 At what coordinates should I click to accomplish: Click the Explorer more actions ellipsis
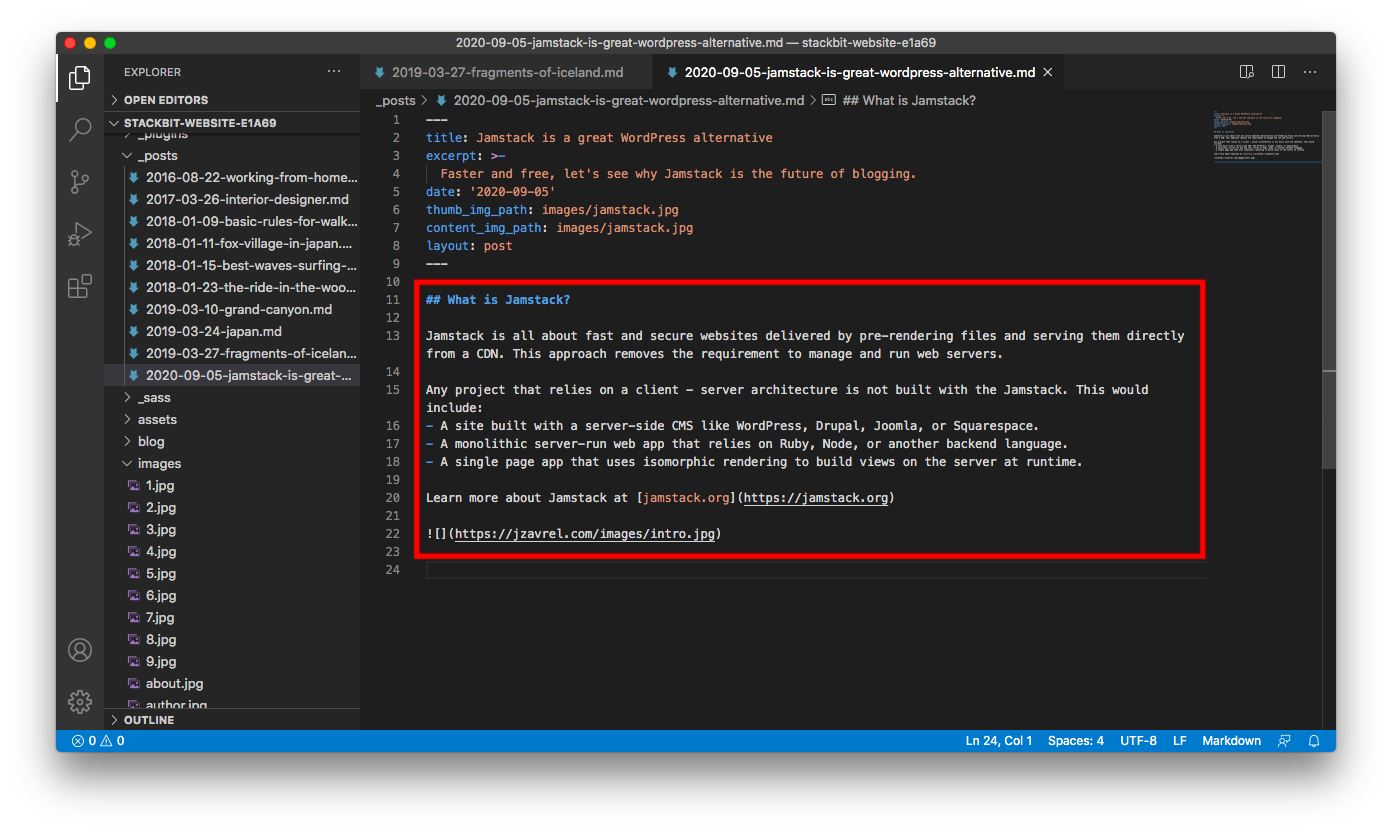point(334,72)
